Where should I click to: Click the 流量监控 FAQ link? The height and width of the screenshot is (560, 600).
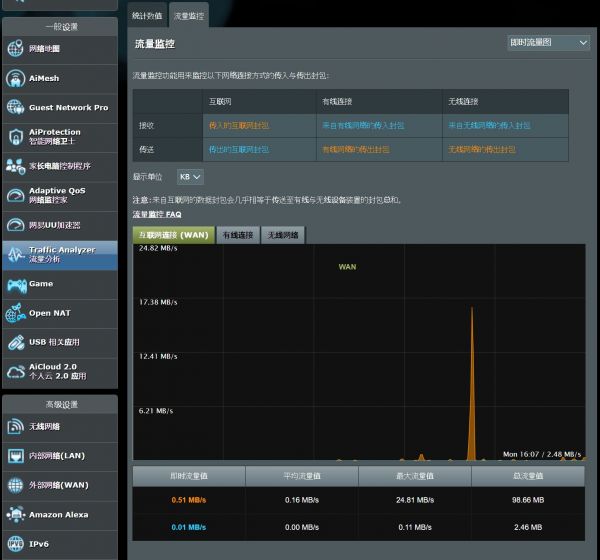point(157,214)
